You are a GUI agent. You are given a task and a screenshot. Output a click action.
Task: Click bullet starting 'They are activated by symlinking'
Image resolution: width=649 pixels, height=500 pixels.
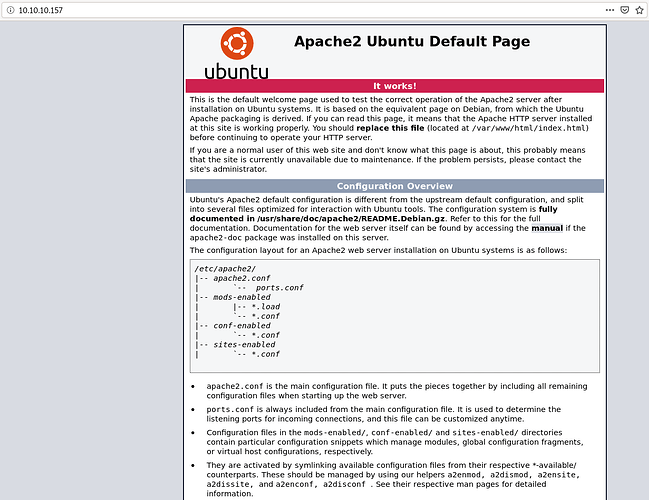(x=393, y=479)
